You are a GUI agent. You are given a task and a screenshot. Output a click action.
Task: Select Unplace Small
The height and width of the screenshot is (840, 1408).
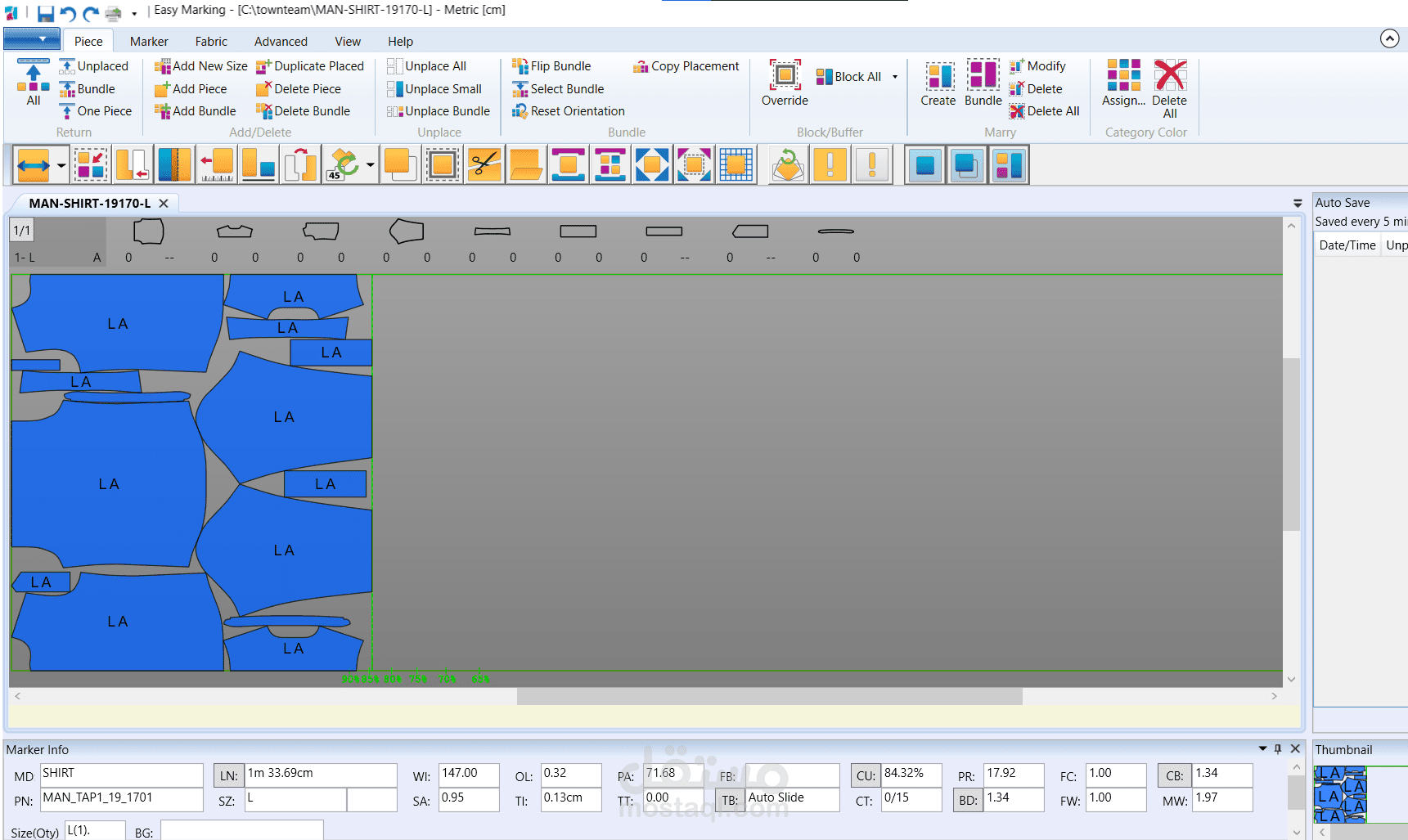pos(434,89)
